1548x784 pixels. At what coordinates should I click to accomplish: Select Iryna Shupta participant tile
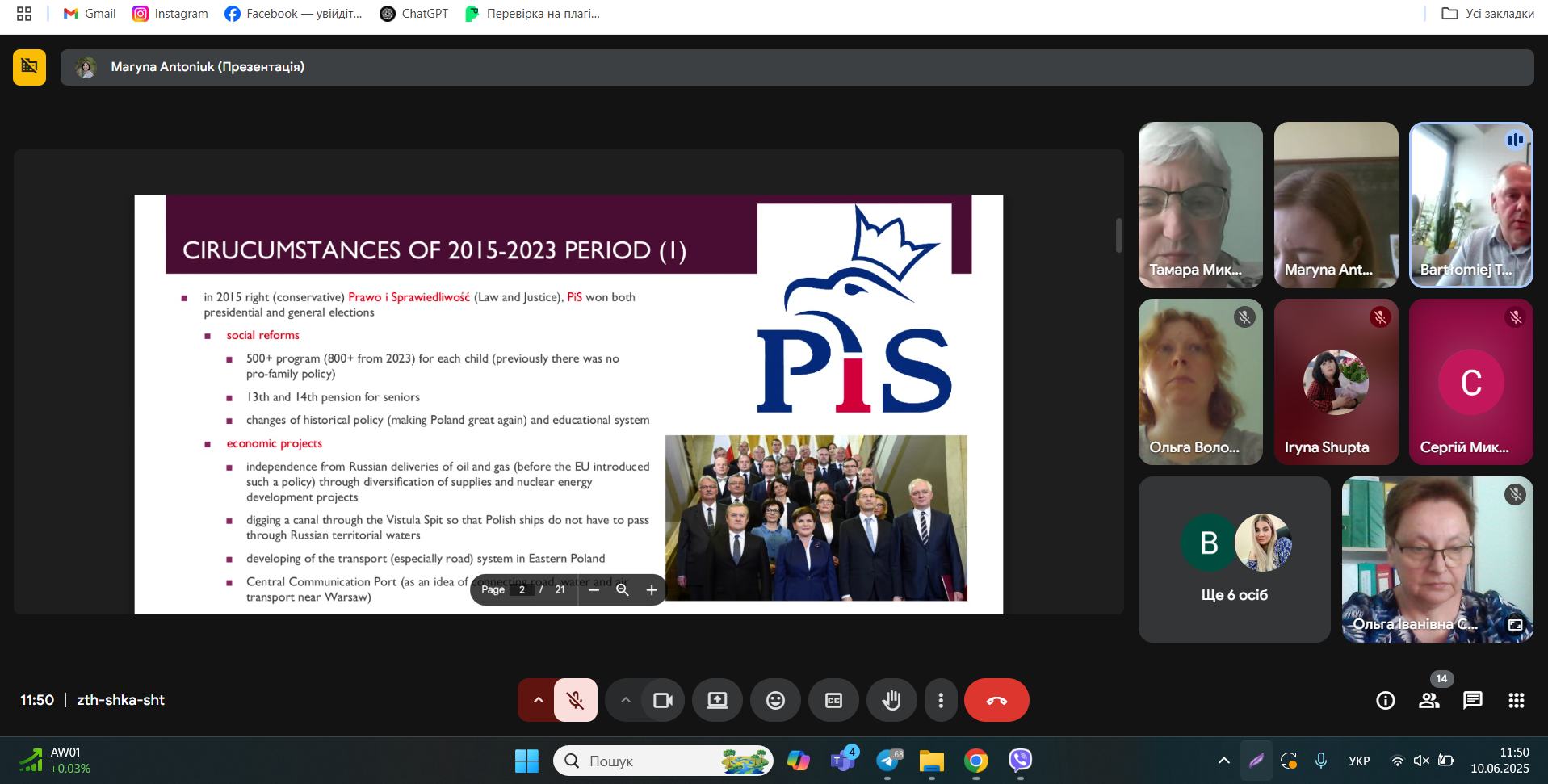point(1336,382)
